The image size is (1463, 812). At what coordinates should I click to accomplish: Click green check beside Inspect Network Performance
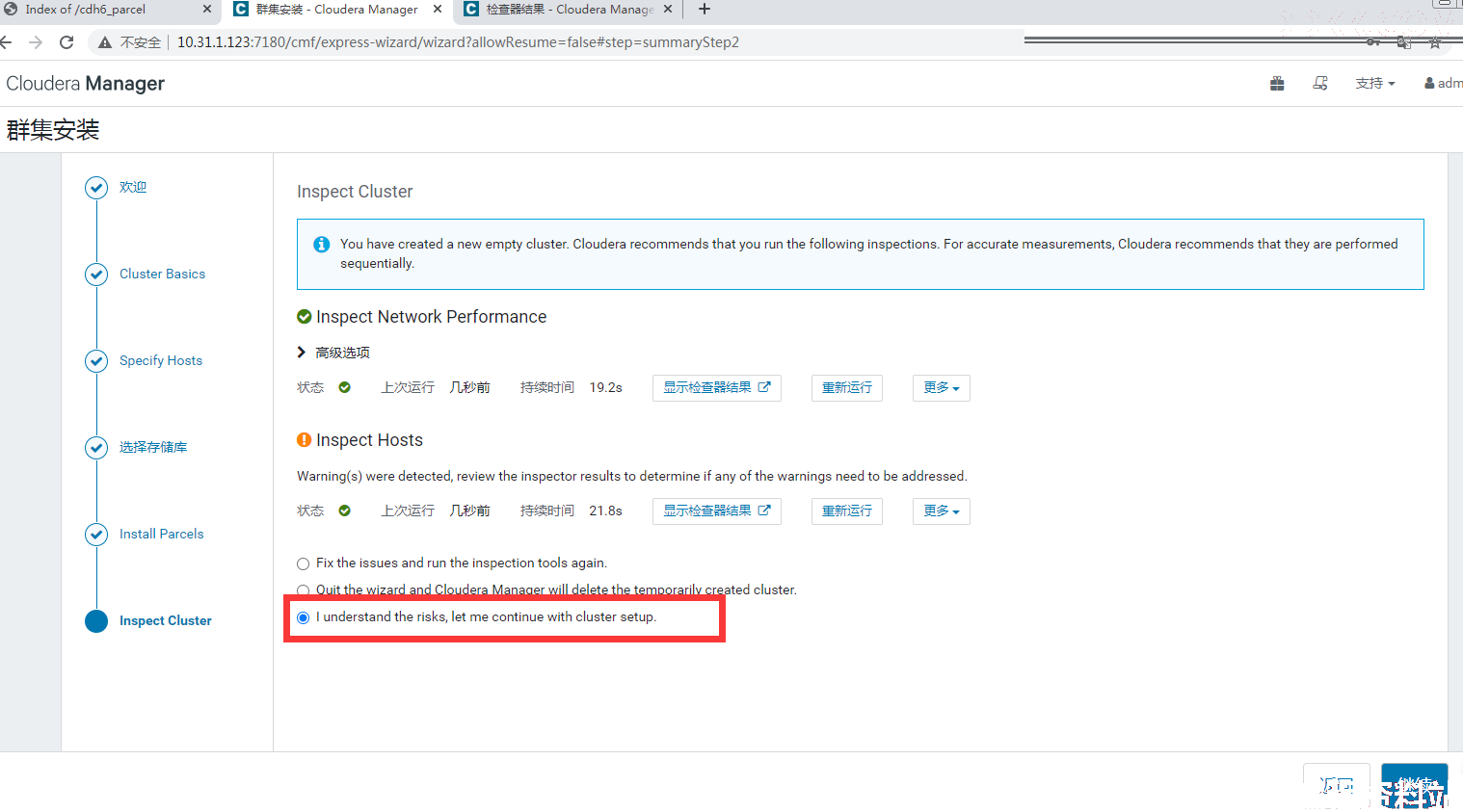pos(305,317)
